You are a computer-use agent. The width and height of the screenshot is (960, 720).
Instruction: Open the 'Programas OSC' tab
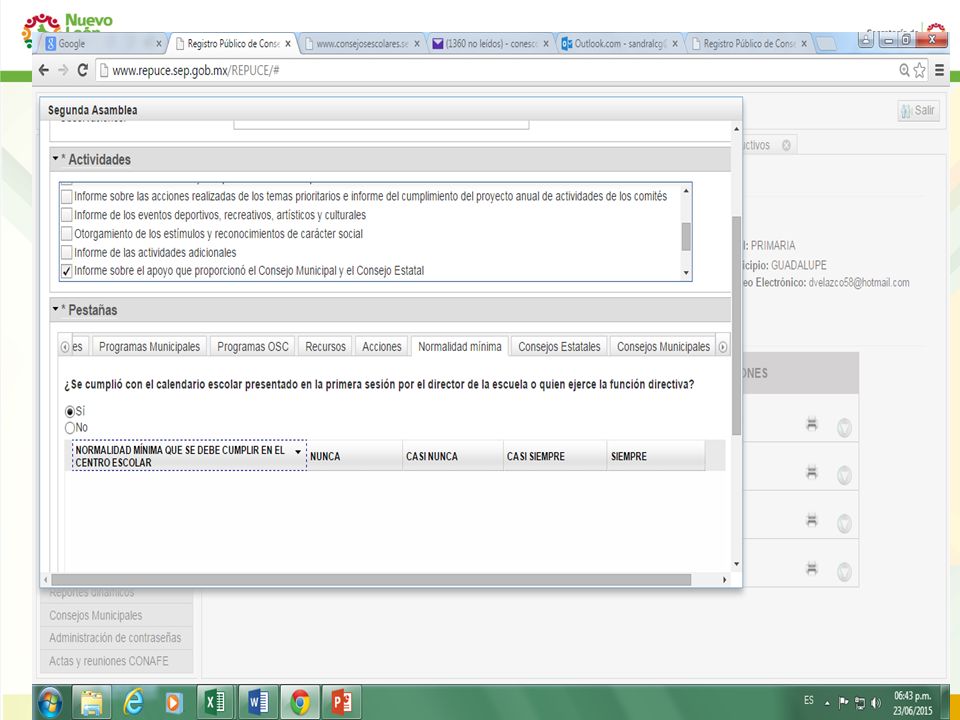(x=253, y=347)
